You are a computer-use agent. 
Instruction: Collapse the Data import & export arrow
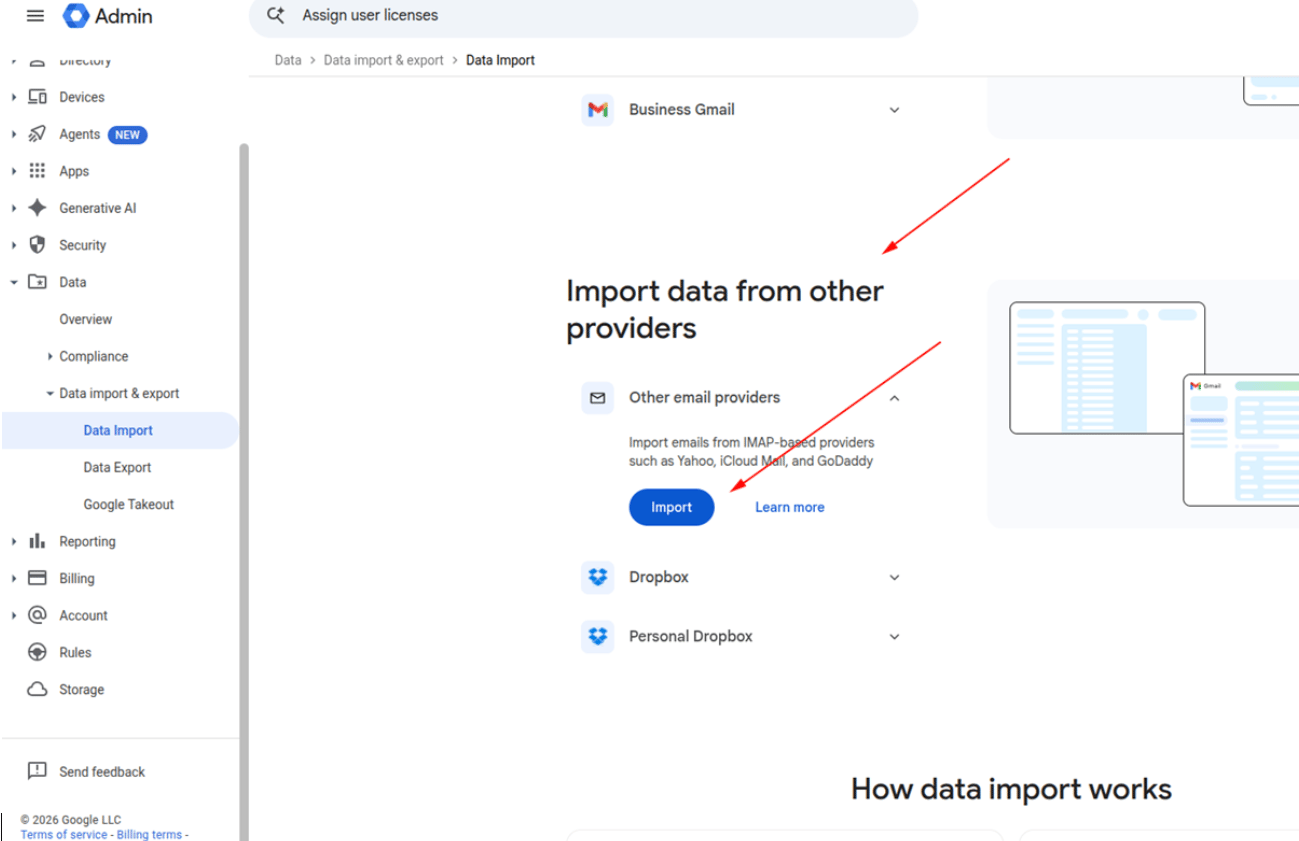(x=50, y=393)
